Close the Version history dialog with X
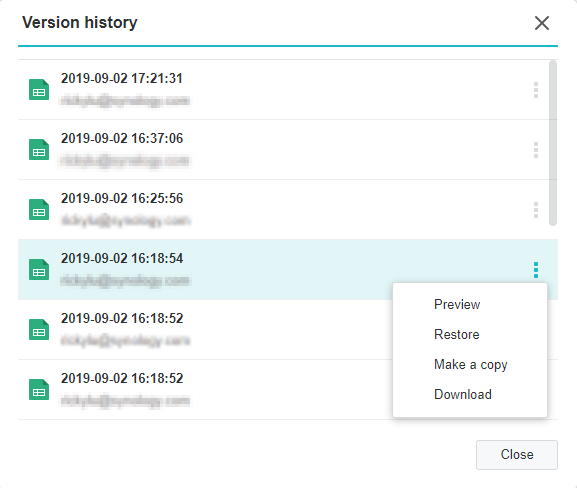This screenshot has height=488, width=577. tap(542, 23)
